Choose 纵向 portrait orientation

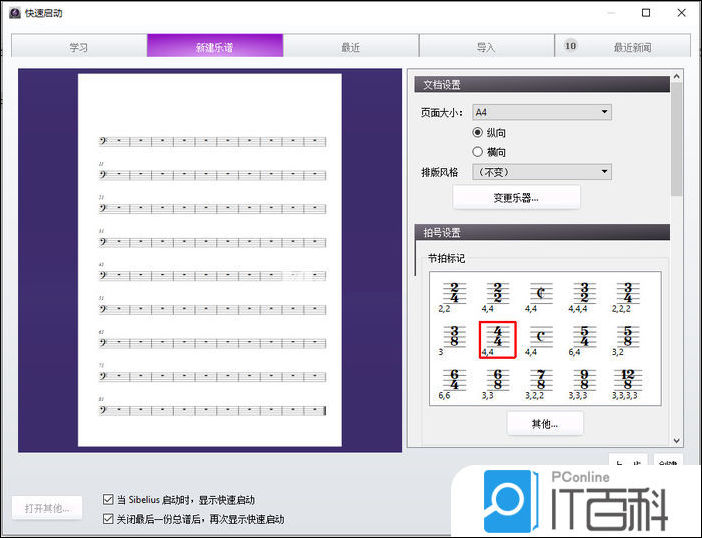(478, 132)
